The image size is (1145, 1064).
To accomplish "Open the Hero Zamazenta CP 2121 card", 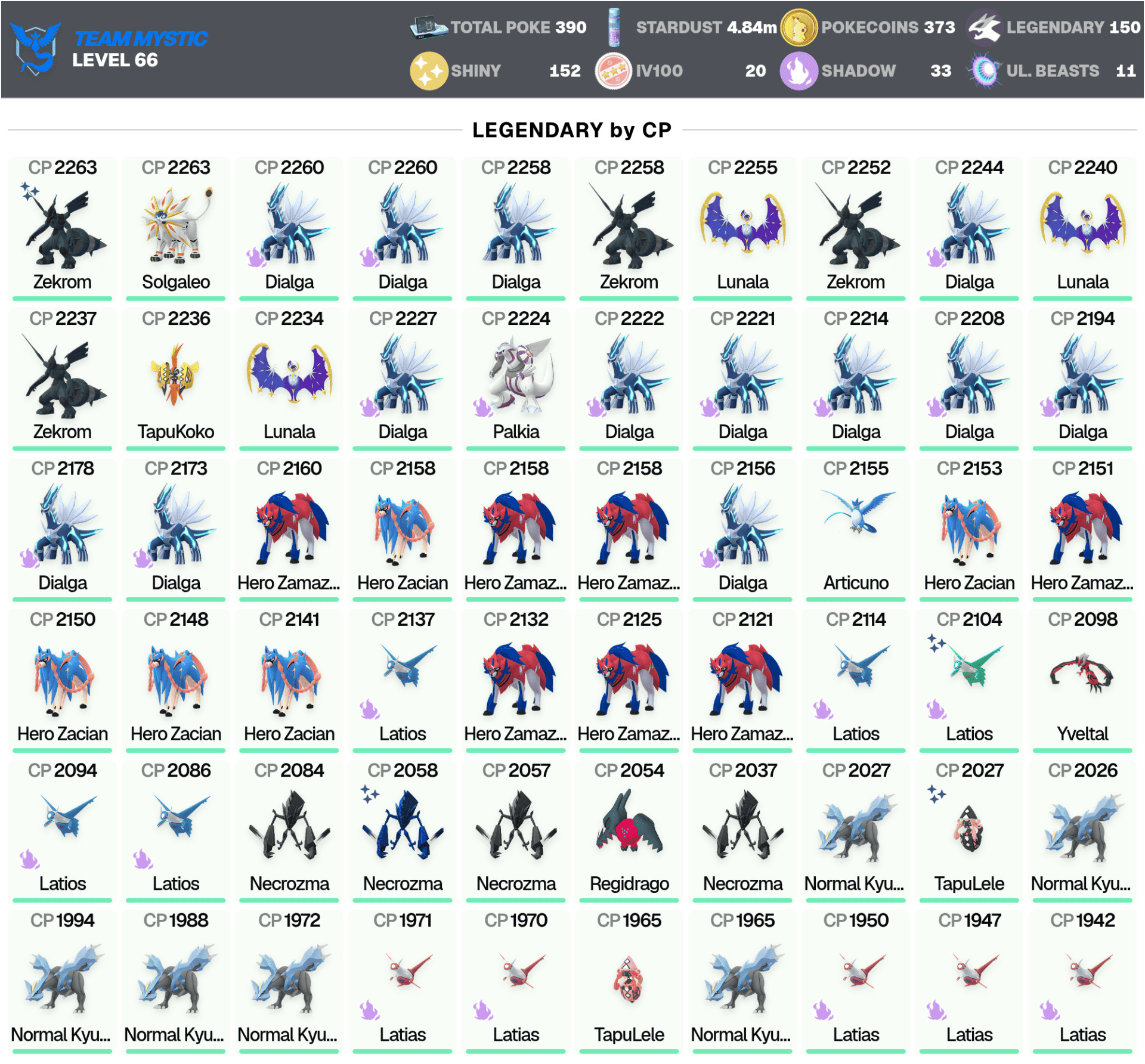I will tap(742, 680).
